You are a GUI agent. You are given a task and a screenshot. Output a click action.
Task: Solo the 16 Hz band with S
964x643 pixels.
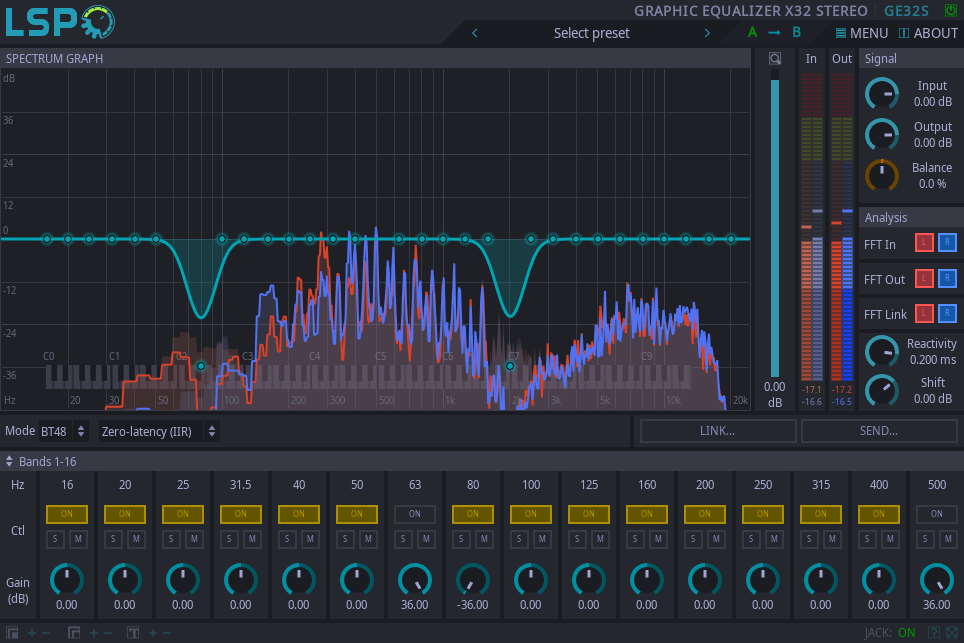(55, 539)
